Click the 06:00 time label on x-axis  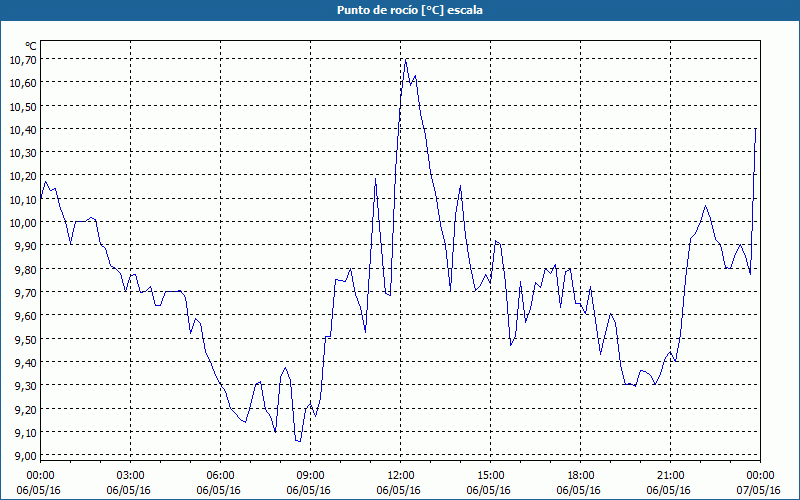[x=220, y=476]
